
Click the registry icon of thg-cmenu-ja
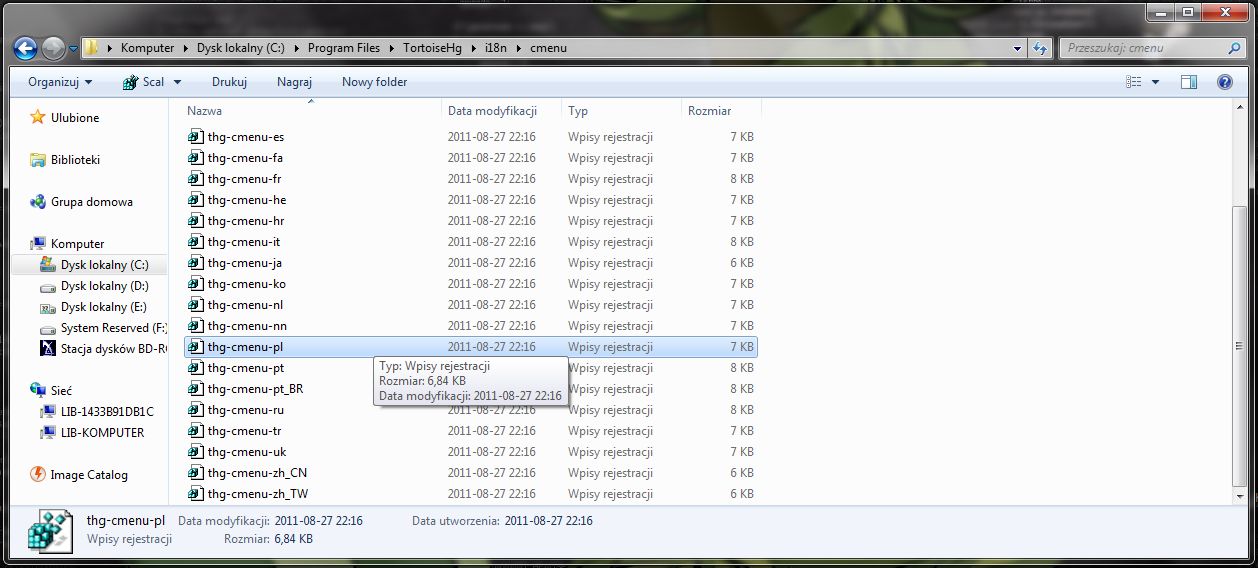click(195, 263)
